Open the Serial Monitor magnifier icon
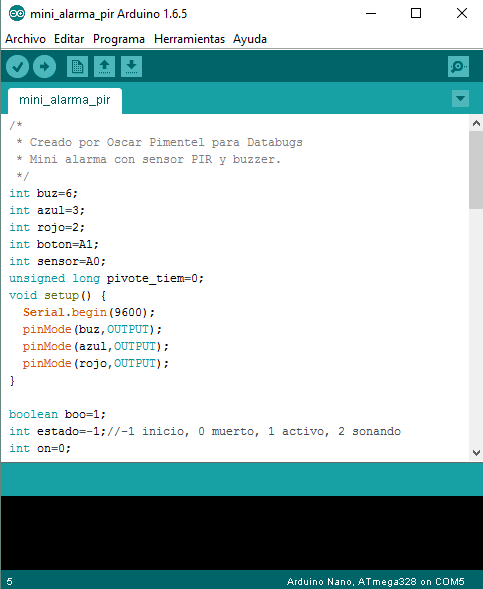Screen dimensions: 483x589 458,66
